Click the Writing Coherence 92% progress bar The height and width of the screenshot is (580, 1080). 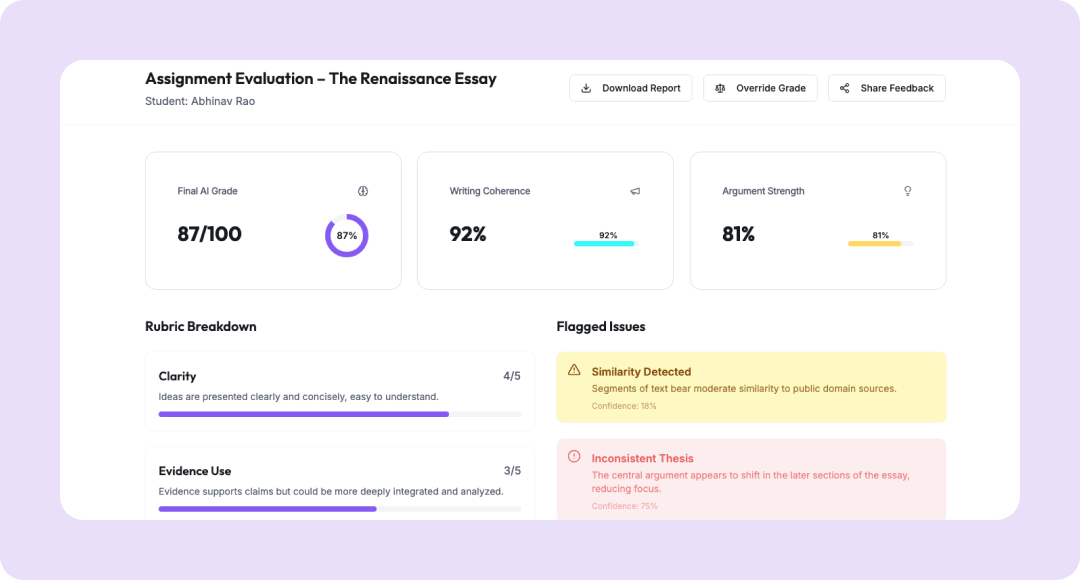[604, 243]
